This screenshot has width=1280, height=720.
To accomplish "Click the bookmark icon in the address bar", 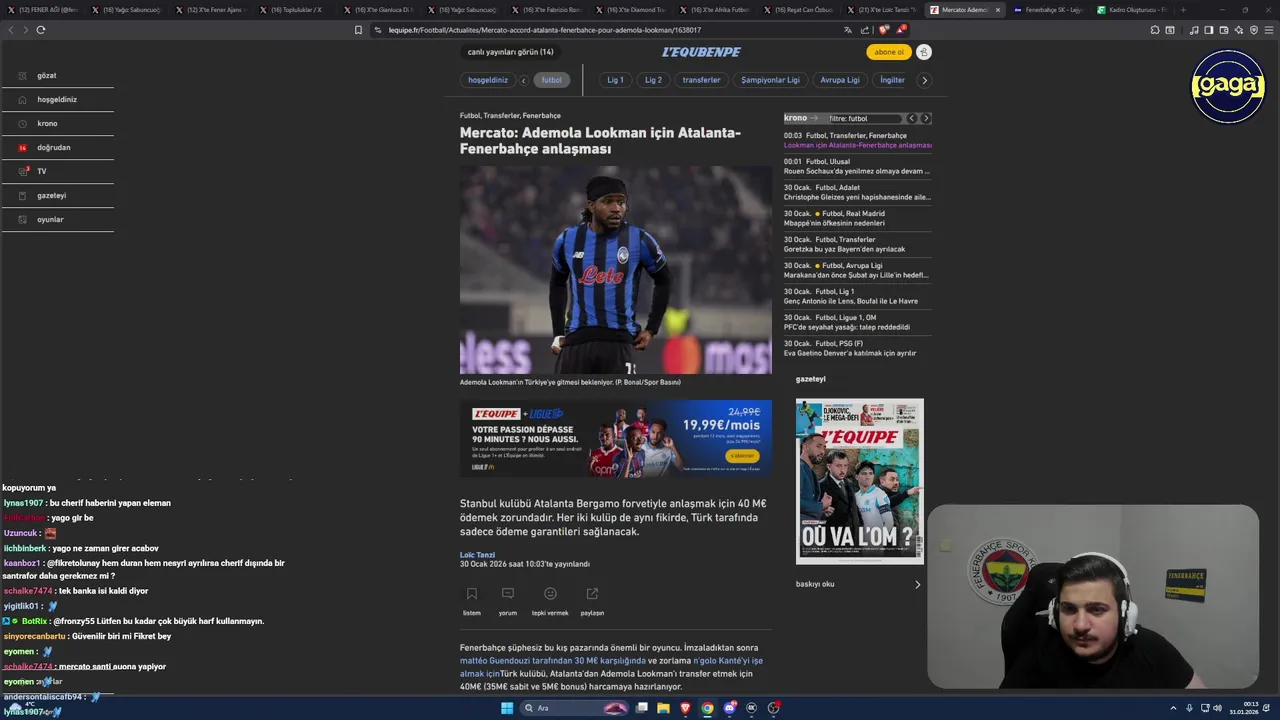I will pos(359,30).
